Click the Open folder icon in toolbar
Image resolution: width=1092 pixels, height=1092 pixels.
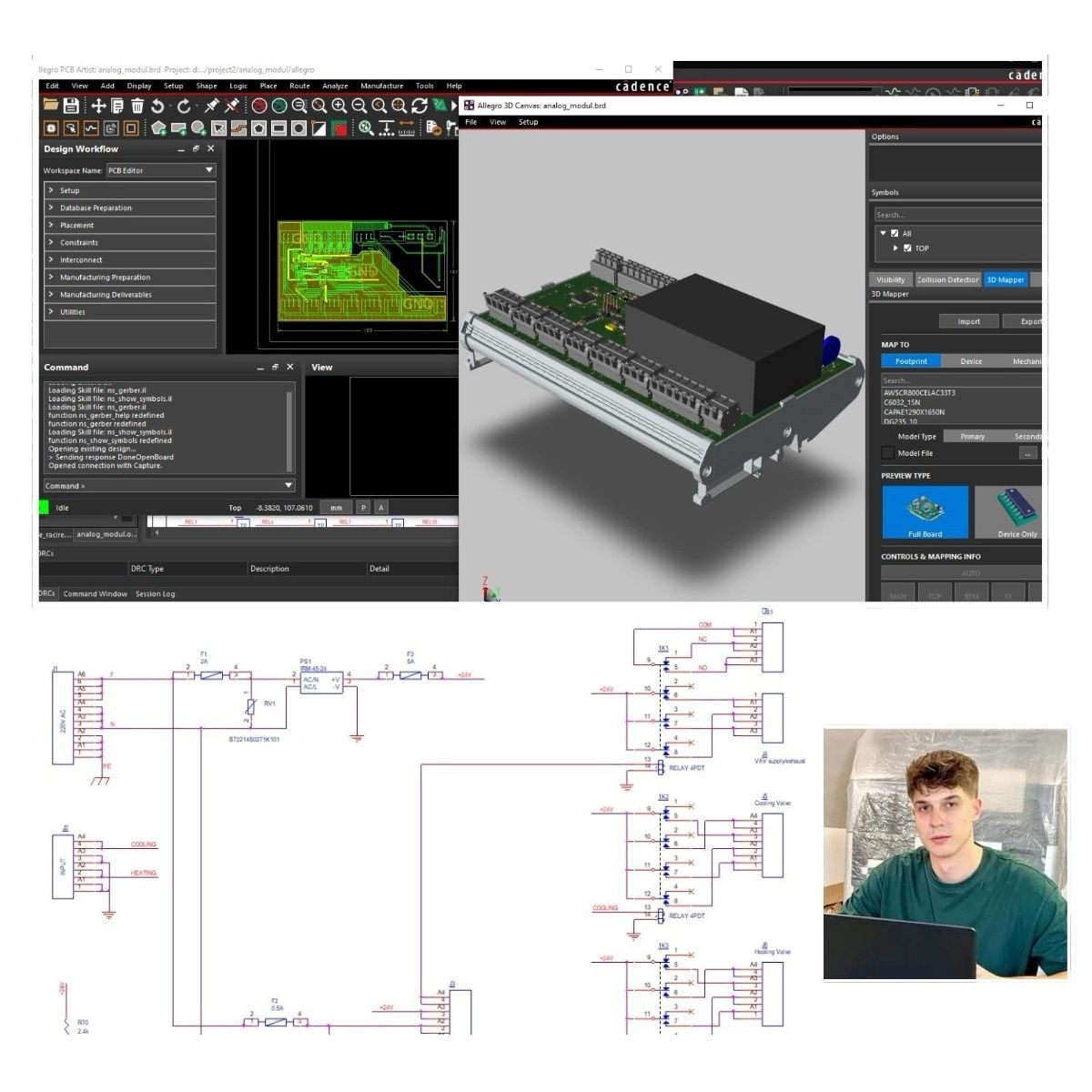click(x=51, y=106)
